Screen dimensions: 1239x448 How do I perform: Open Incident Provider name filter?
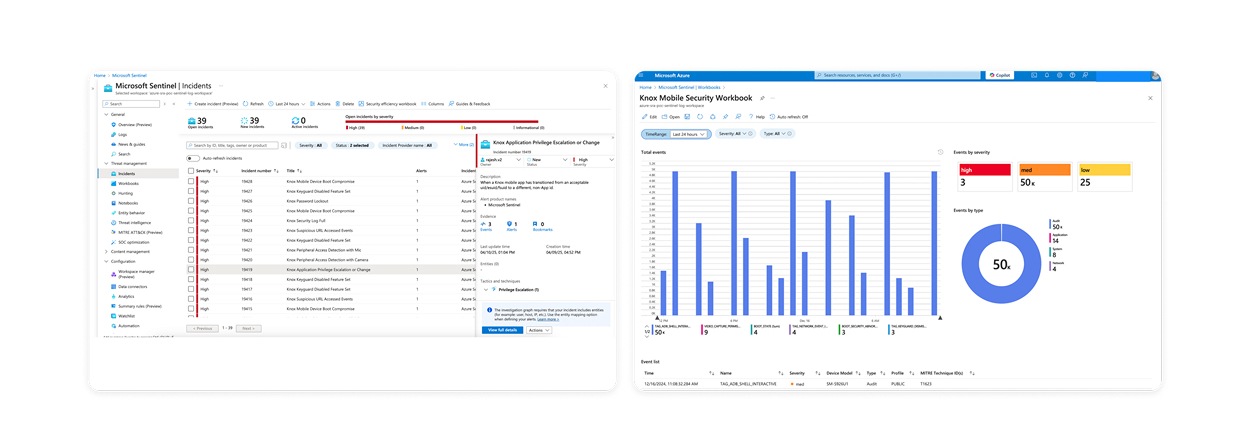[x=408, y=145]
